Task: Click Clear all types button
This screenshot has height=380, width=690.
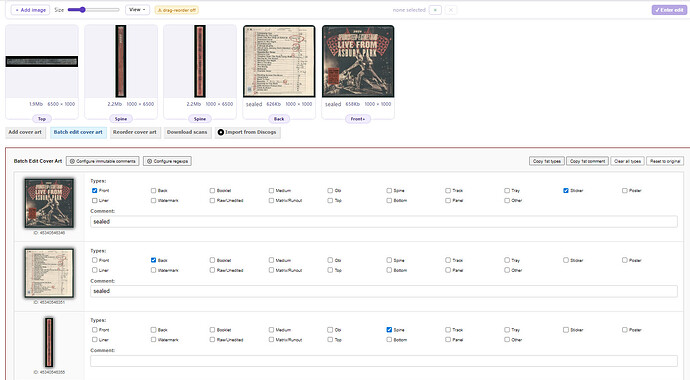Action: (x=628, y=161)
